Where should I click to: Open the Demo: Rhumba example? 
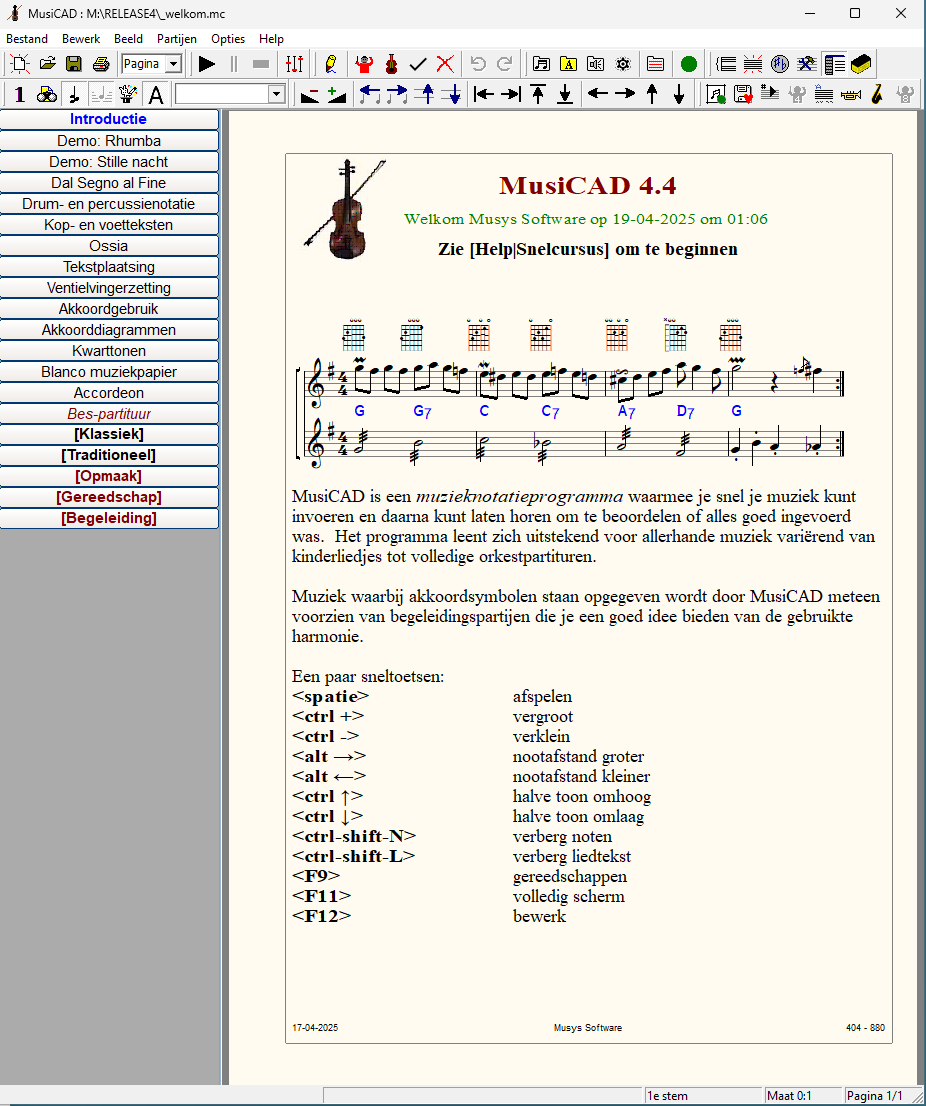click(x=109, y=140)
